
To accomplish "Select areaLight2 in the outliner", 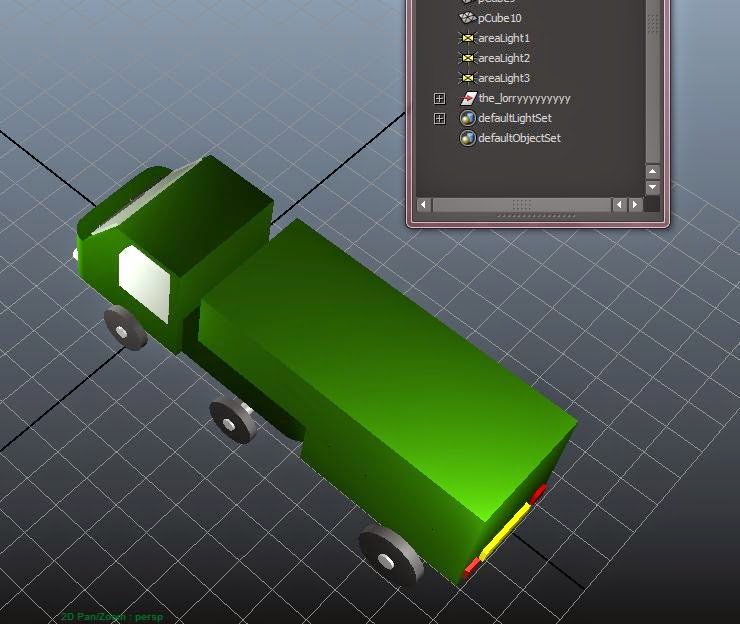I will [x=504, y=58].
